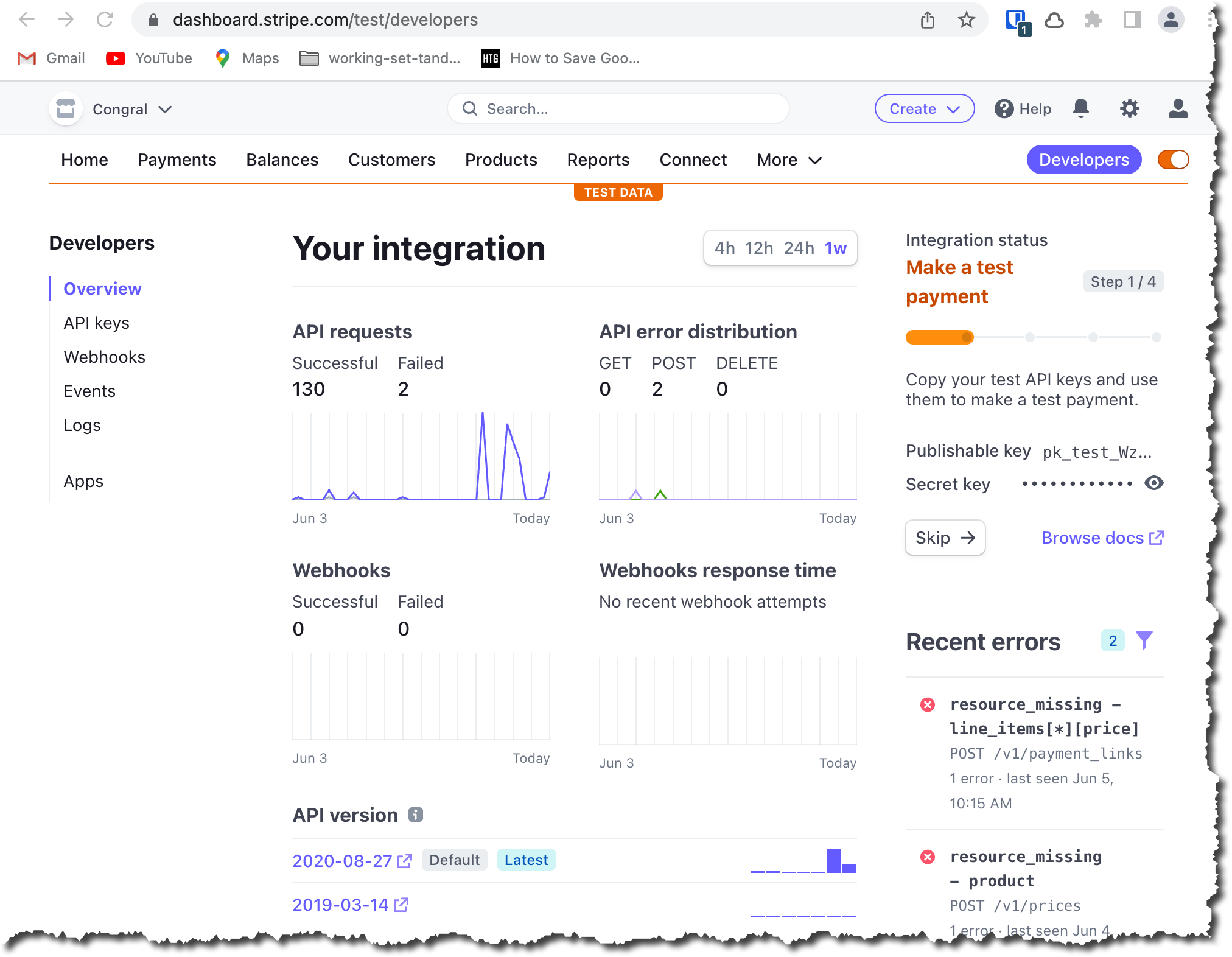Screen dimensions: 1232x957
Task: Open notifications bell
Action: click(1082, 109)
